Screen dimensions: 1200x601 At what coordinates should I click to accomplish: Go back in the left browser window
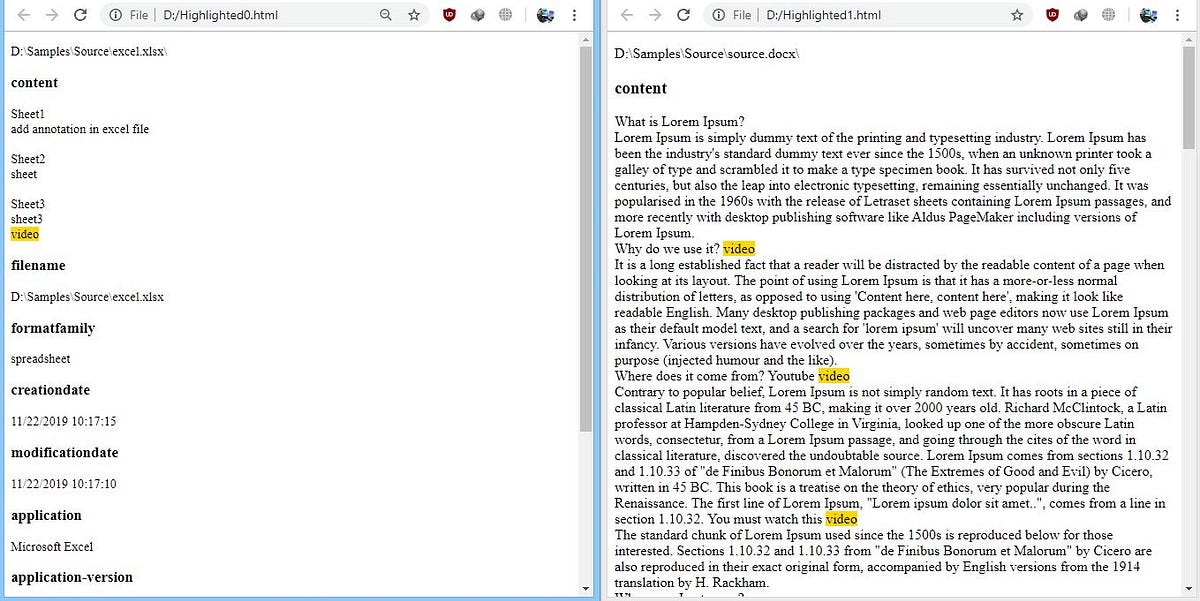click(x=22, y=14)
